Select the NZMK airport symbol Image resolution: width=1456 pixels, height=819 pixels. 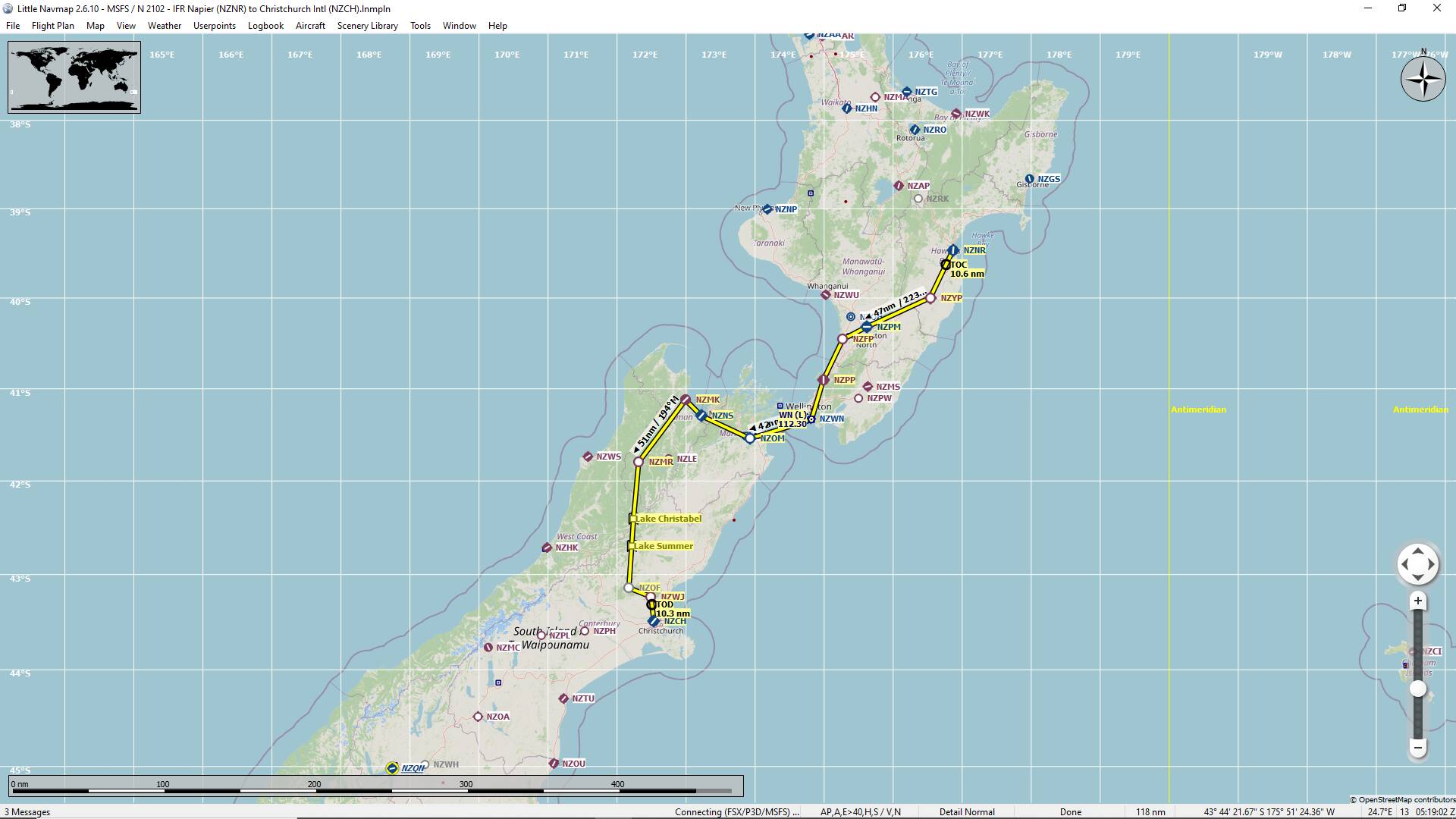pyautogui.click(x=686, y=399)
